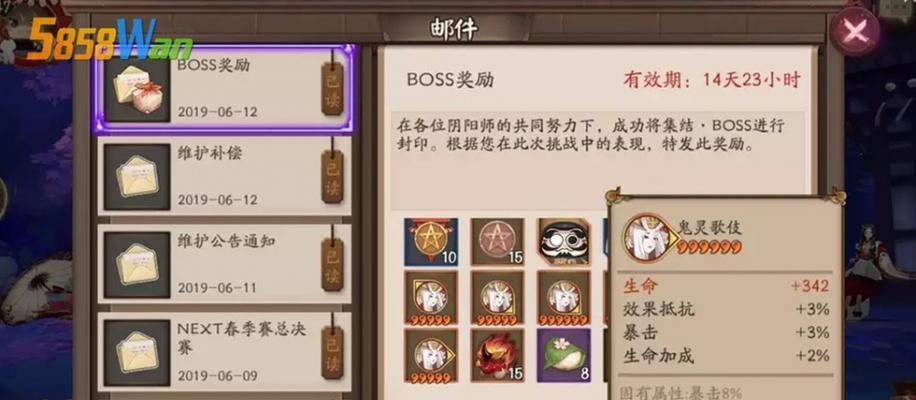
Task: Select the red flame item with 15
Action: pos(498,356)
